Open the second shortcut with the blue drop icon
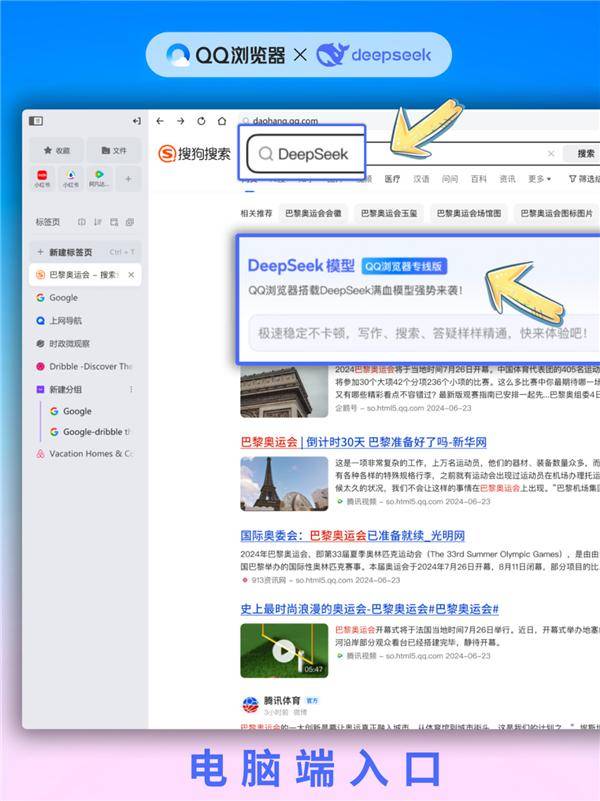The width and height of the screenshot is (600, 801). pyautogui.click(x=70, y=178)
